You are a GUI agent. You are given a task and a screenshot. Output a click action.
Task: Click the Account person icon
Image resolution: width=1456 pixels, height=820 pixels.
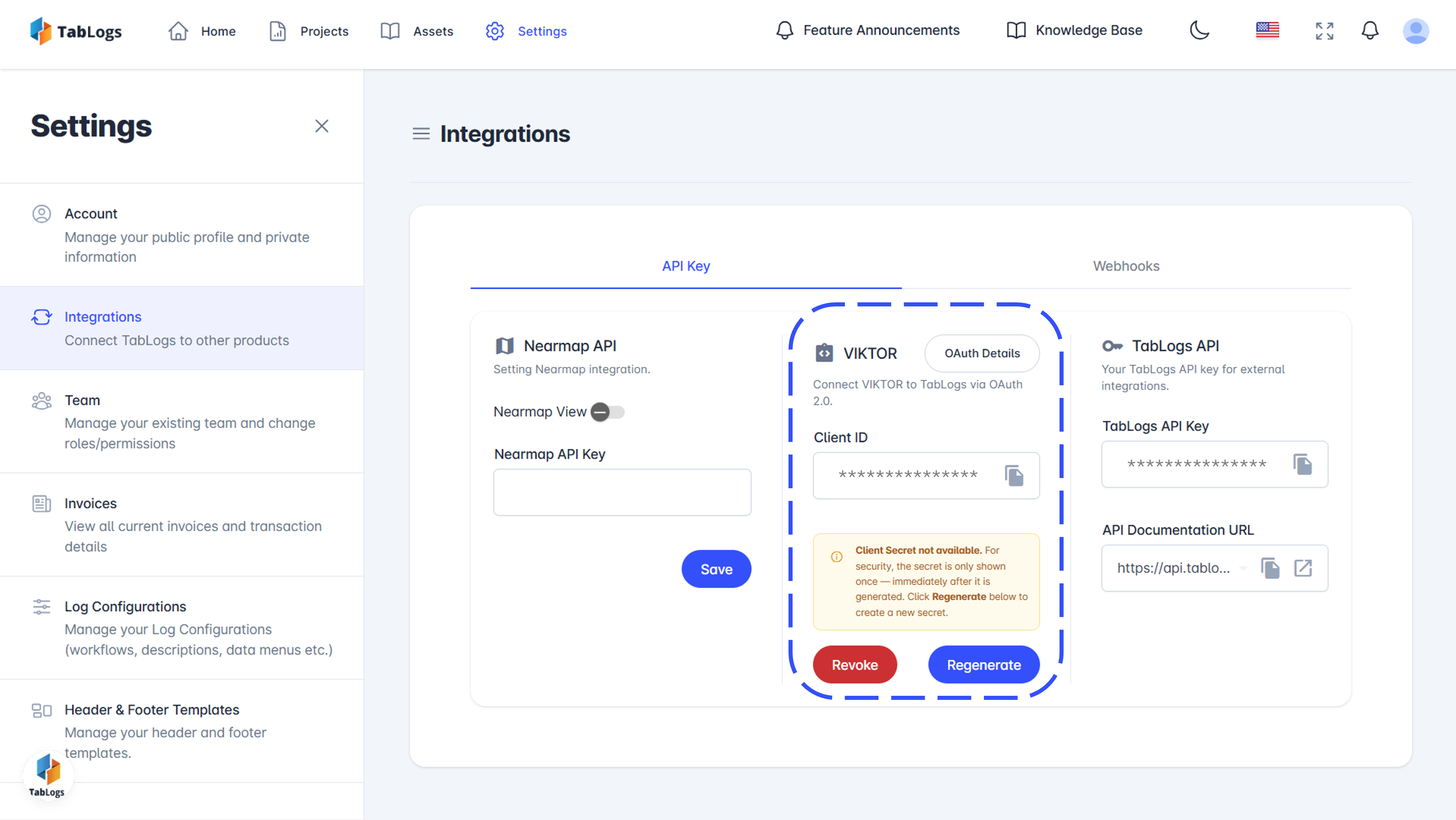(x=41, y=214)
